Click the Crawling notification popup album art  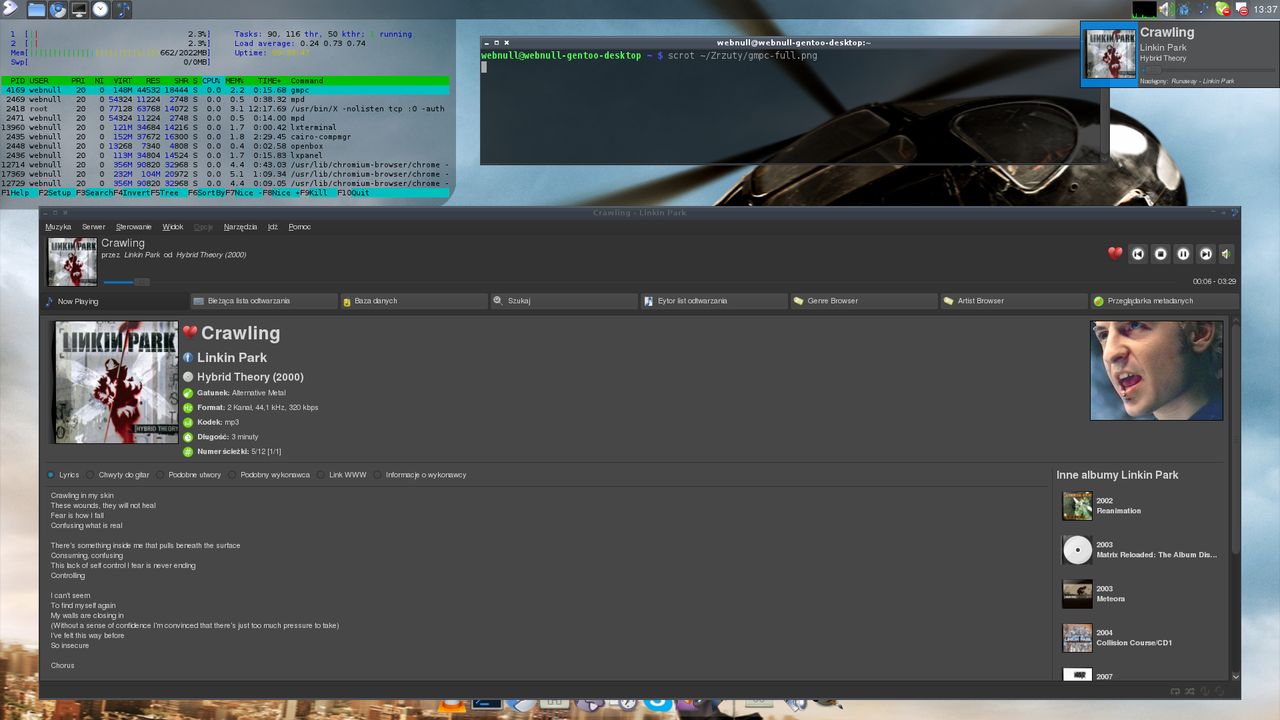click(1110, 53)
